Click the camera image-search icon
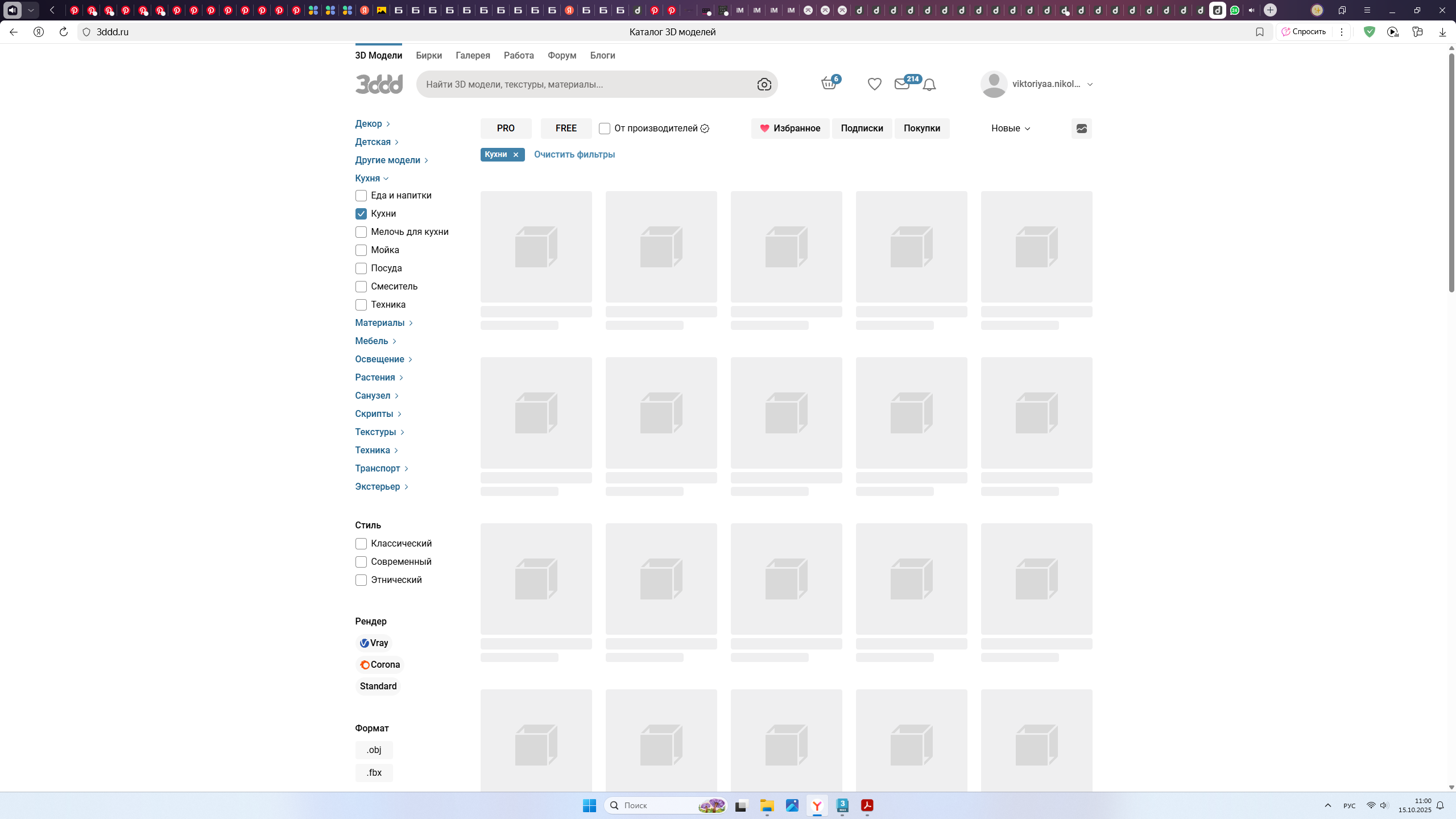 [x=764, y=84]
